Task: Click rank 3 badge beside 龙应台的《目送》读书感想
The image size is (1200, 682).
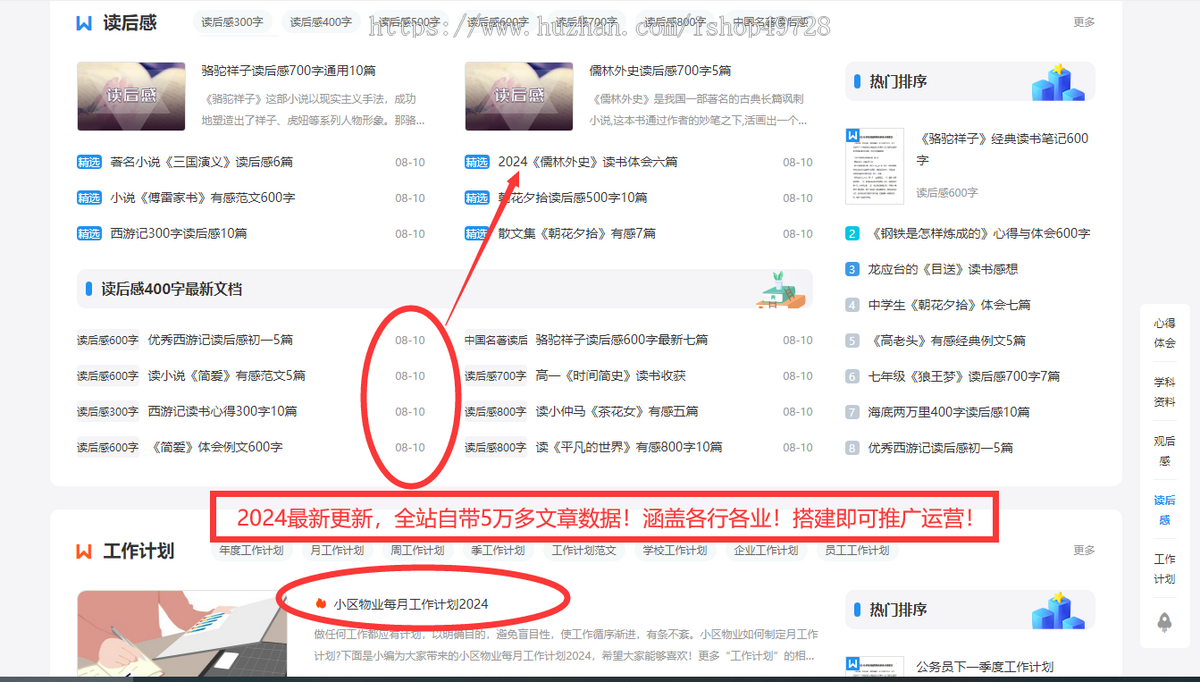Action: (852, 270)
